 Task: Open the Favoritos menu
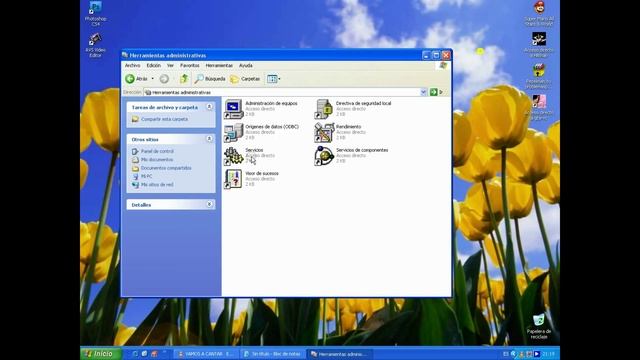[x=190, y=65]
